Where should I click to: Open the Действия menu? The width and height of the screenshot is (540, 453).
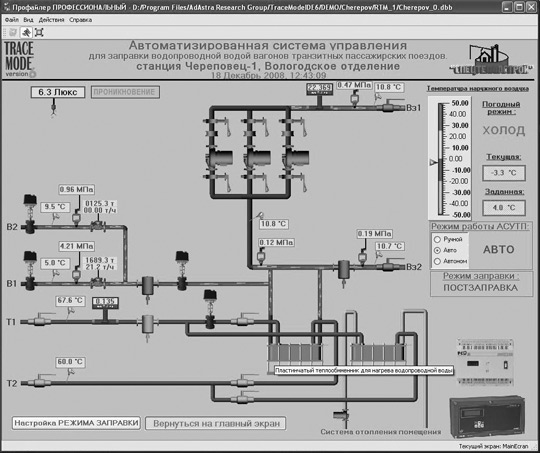[x=51, y=20]
